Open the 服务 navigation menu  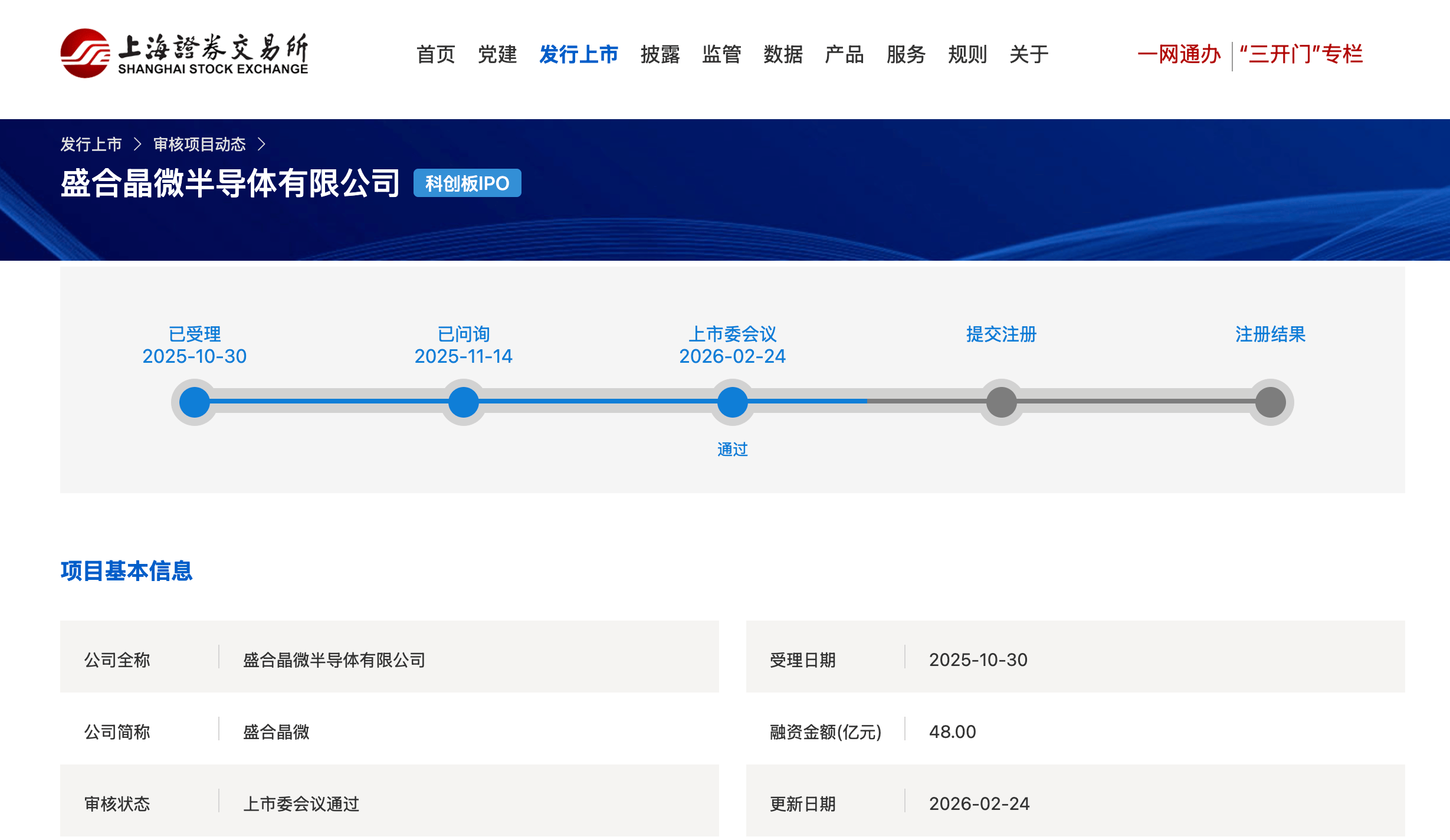click(906, 54)
